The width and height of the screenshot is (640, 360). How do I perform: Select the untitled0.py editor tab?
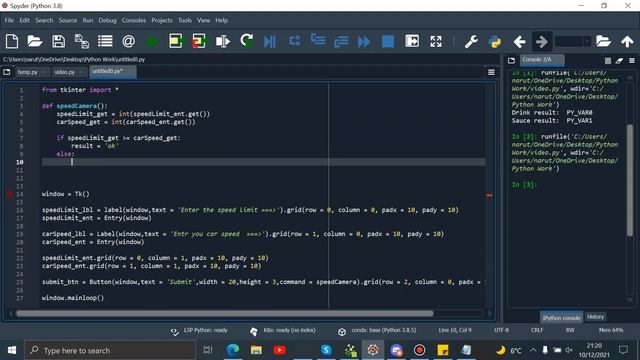click(x=112, y=71)
